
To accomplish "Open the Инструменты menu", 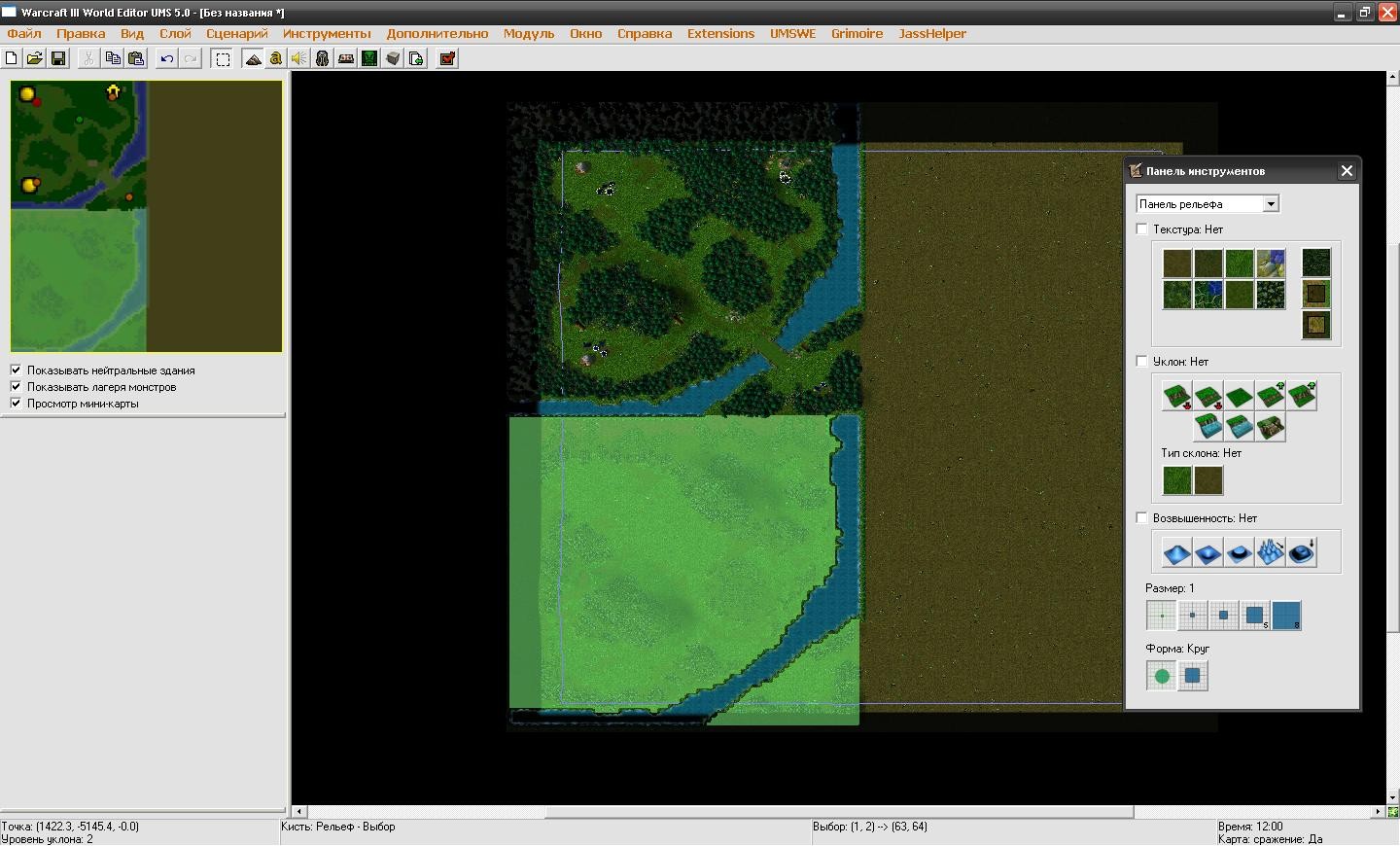I will pyautogui.click(x=327, y=33).
